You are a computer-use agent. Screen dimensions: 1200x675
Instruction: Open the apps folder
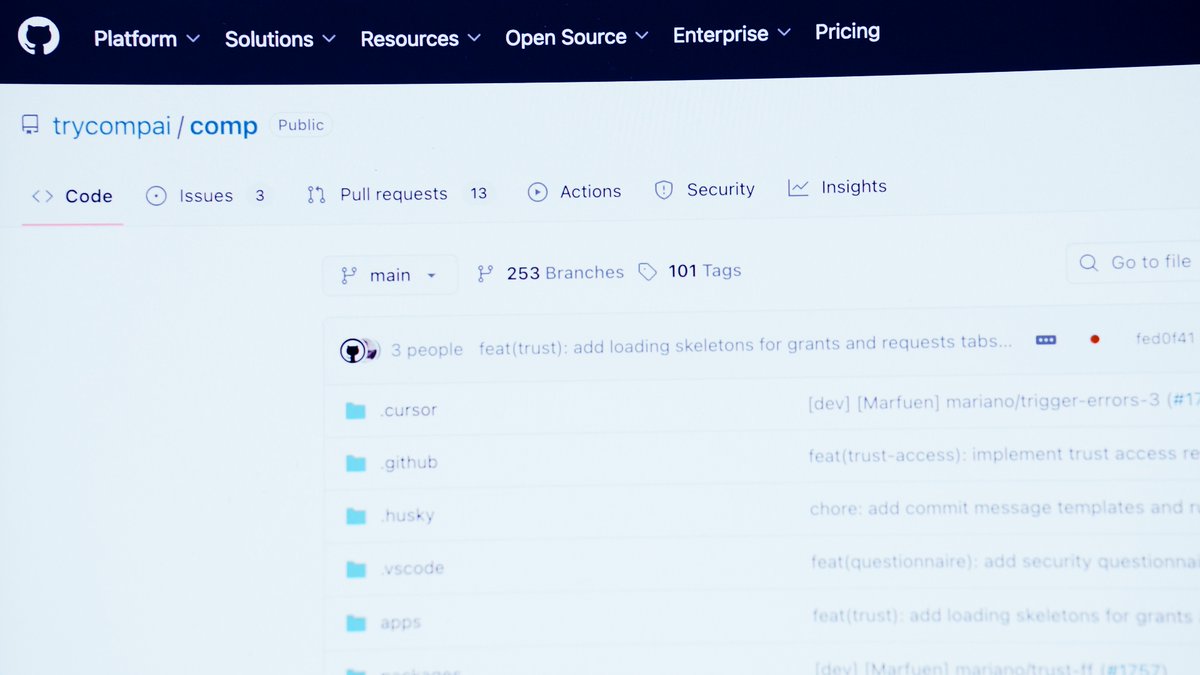pos(401,623)
